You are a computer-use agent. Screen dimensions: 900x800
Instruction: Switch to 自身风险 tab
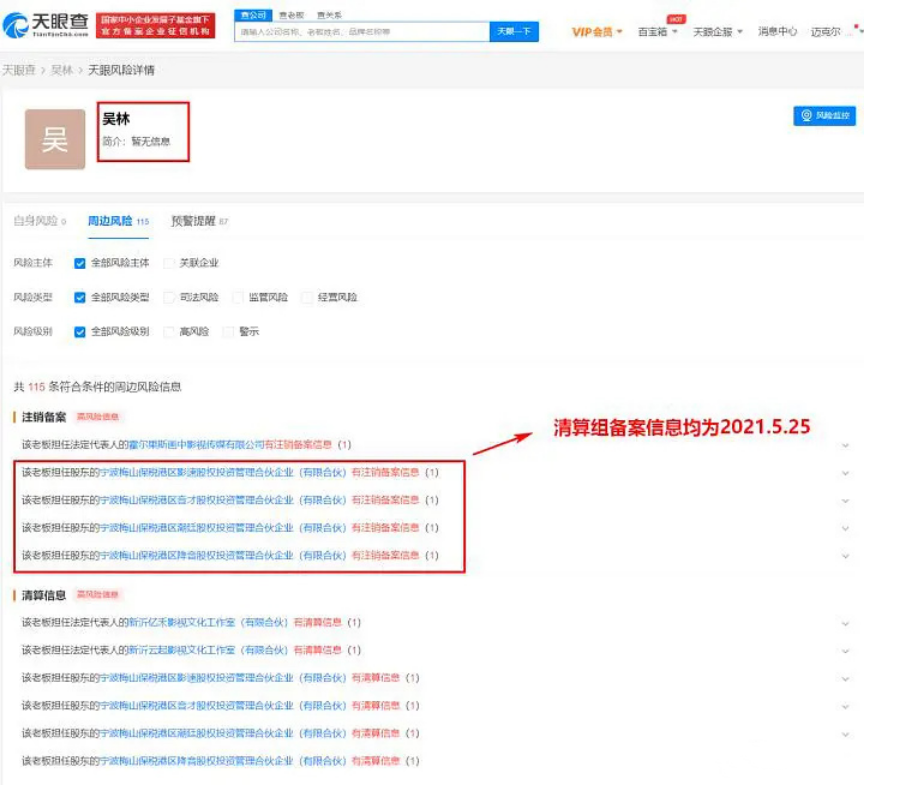(40, 221)
